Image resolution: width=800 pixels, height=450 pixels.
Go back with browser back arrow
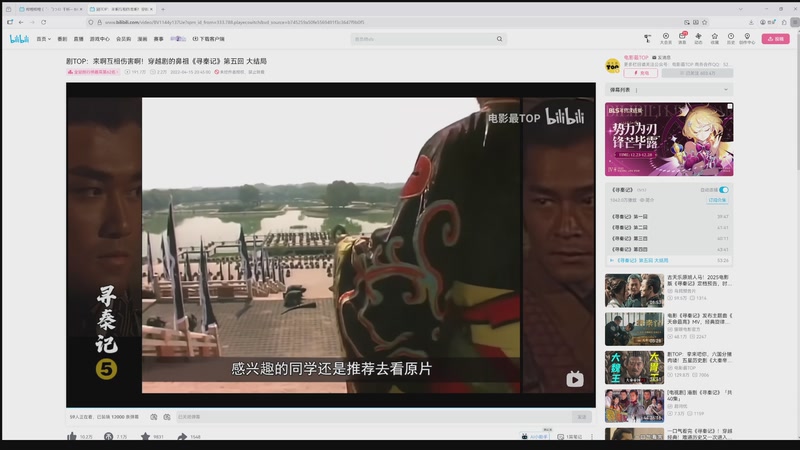(x=21, y=22)
